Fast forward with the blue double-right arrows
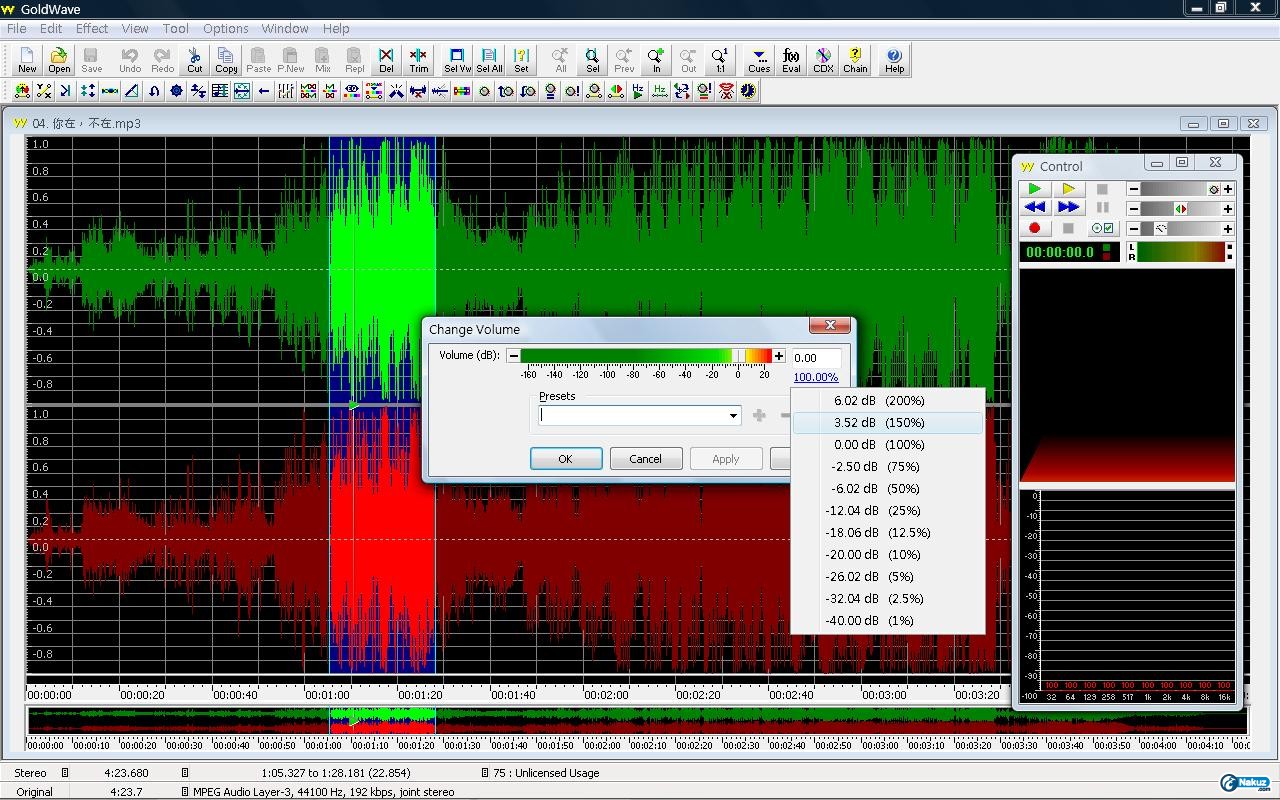 click(x=1068, y=207)
